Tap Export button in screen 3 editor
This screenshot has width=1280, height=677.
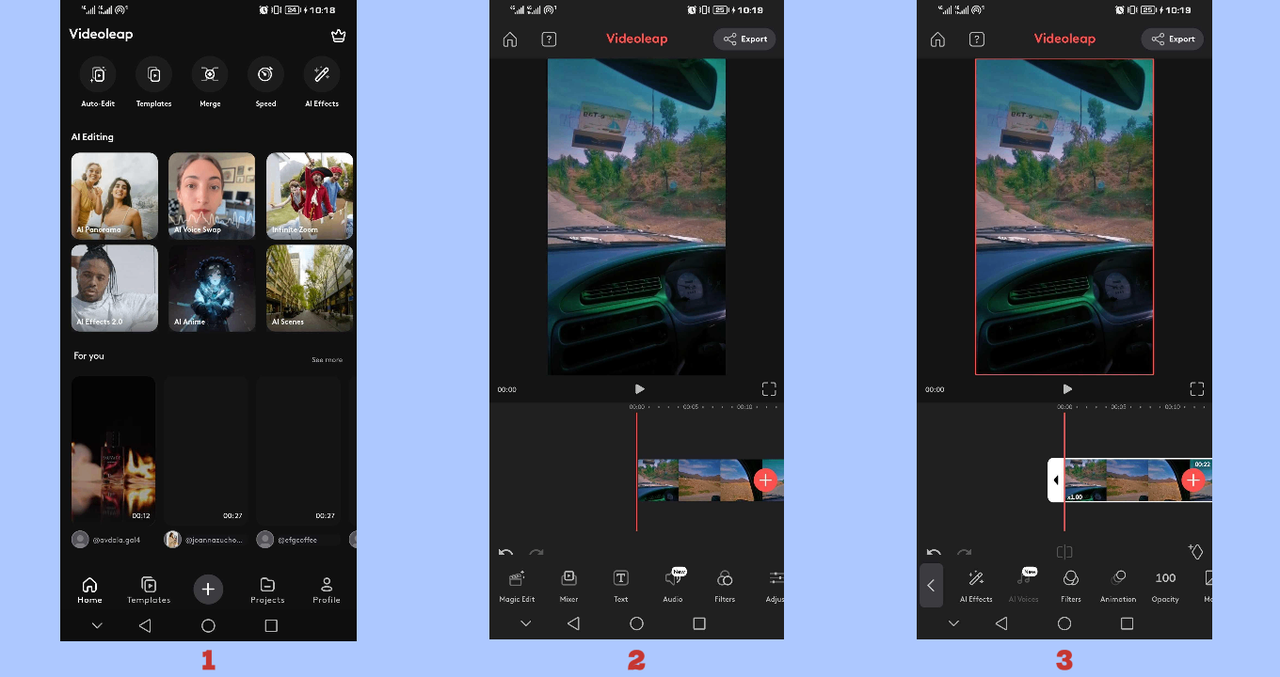tap(1172, 39)
